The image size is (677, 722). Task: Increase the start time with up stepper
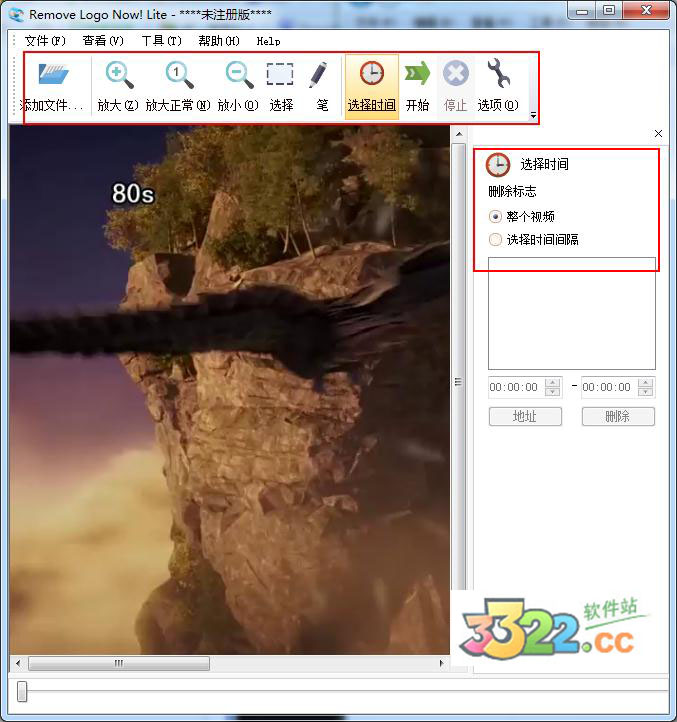click(553, 383)
